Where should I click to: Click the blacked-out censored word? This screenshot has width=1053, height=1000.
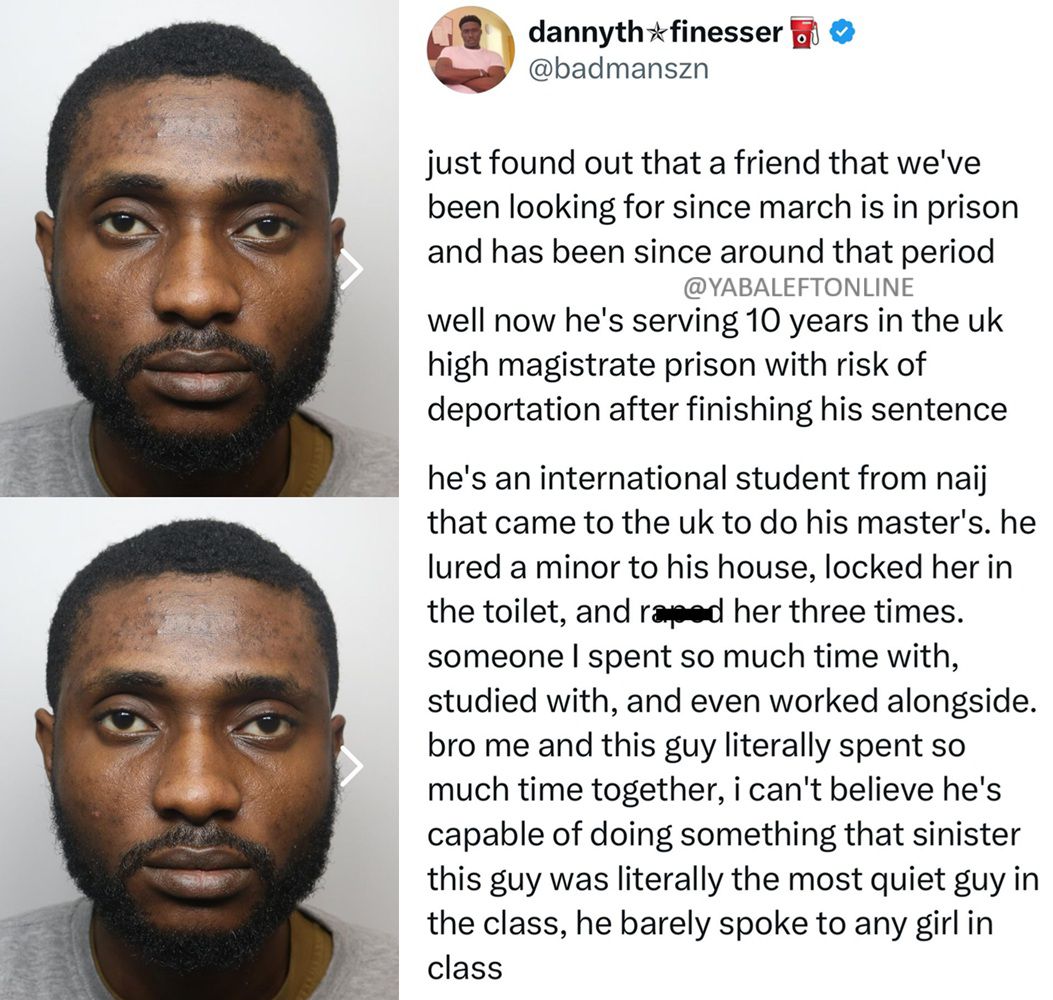pos(682,612)
